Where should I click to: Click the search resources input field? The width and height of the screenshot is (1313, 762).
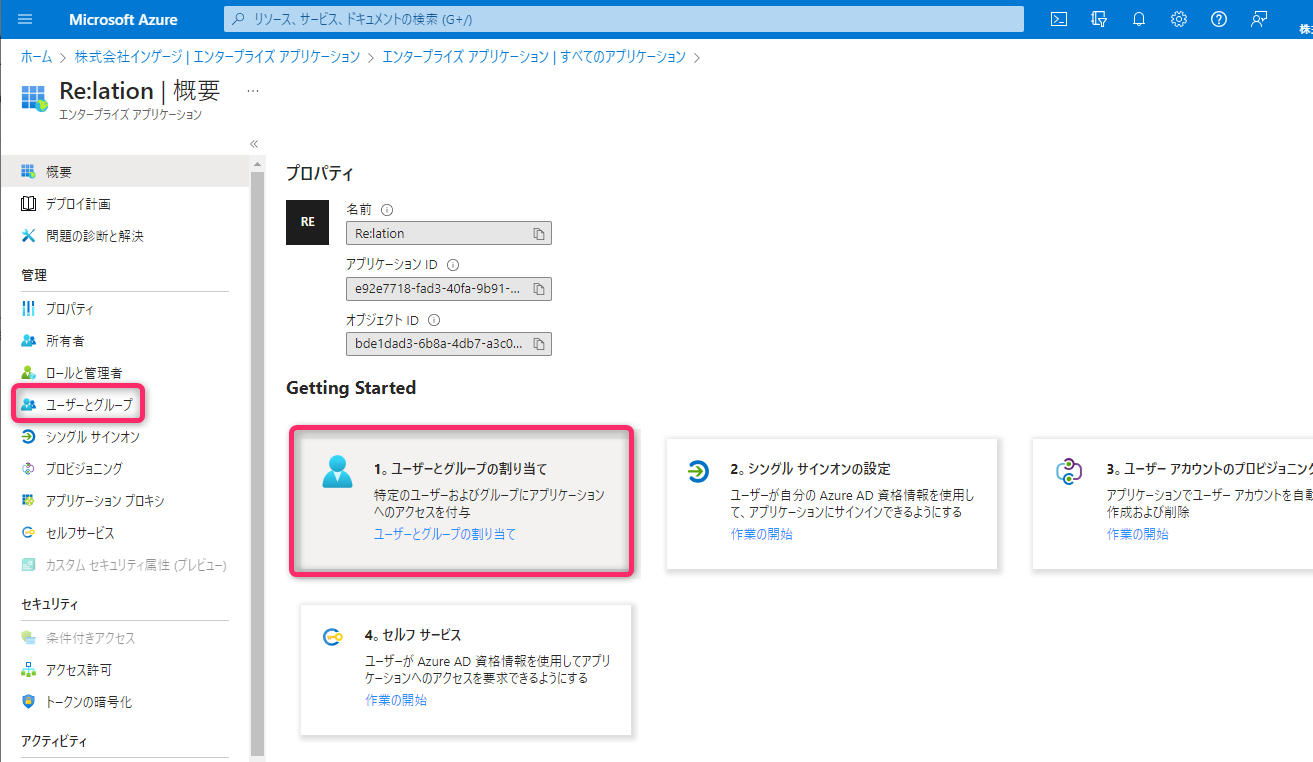(624, 19)
